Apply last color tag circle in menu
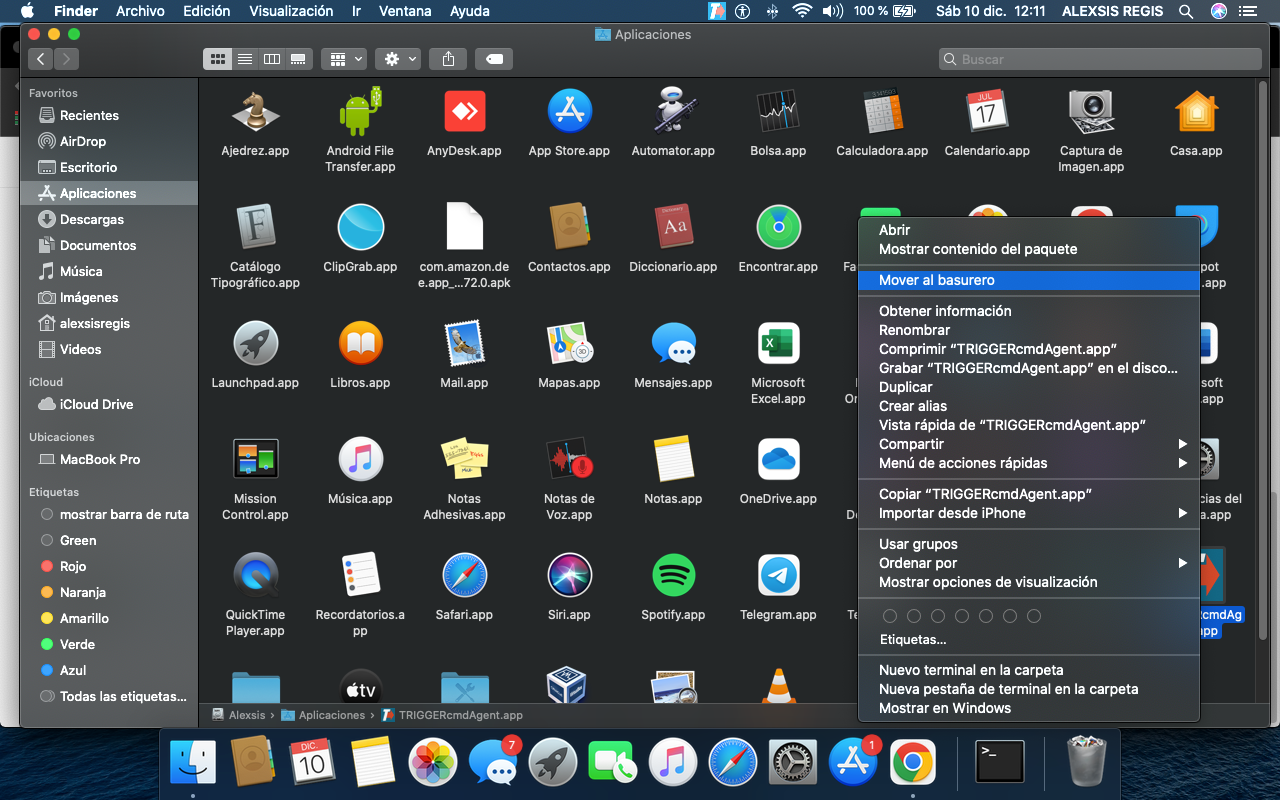The width and height of the screenshot is (1280, 800). [1034, 616]
